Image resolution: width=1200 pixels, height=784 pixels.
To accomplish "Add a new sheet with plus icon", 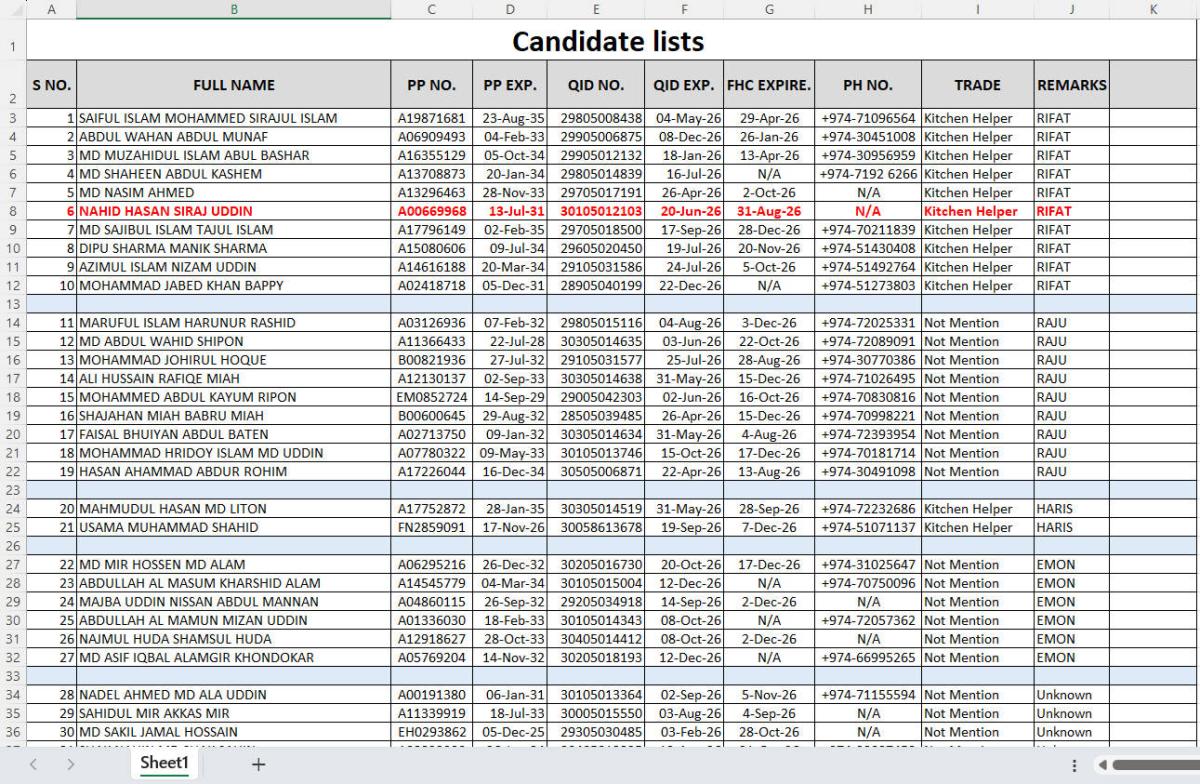I will click(259, 765).
